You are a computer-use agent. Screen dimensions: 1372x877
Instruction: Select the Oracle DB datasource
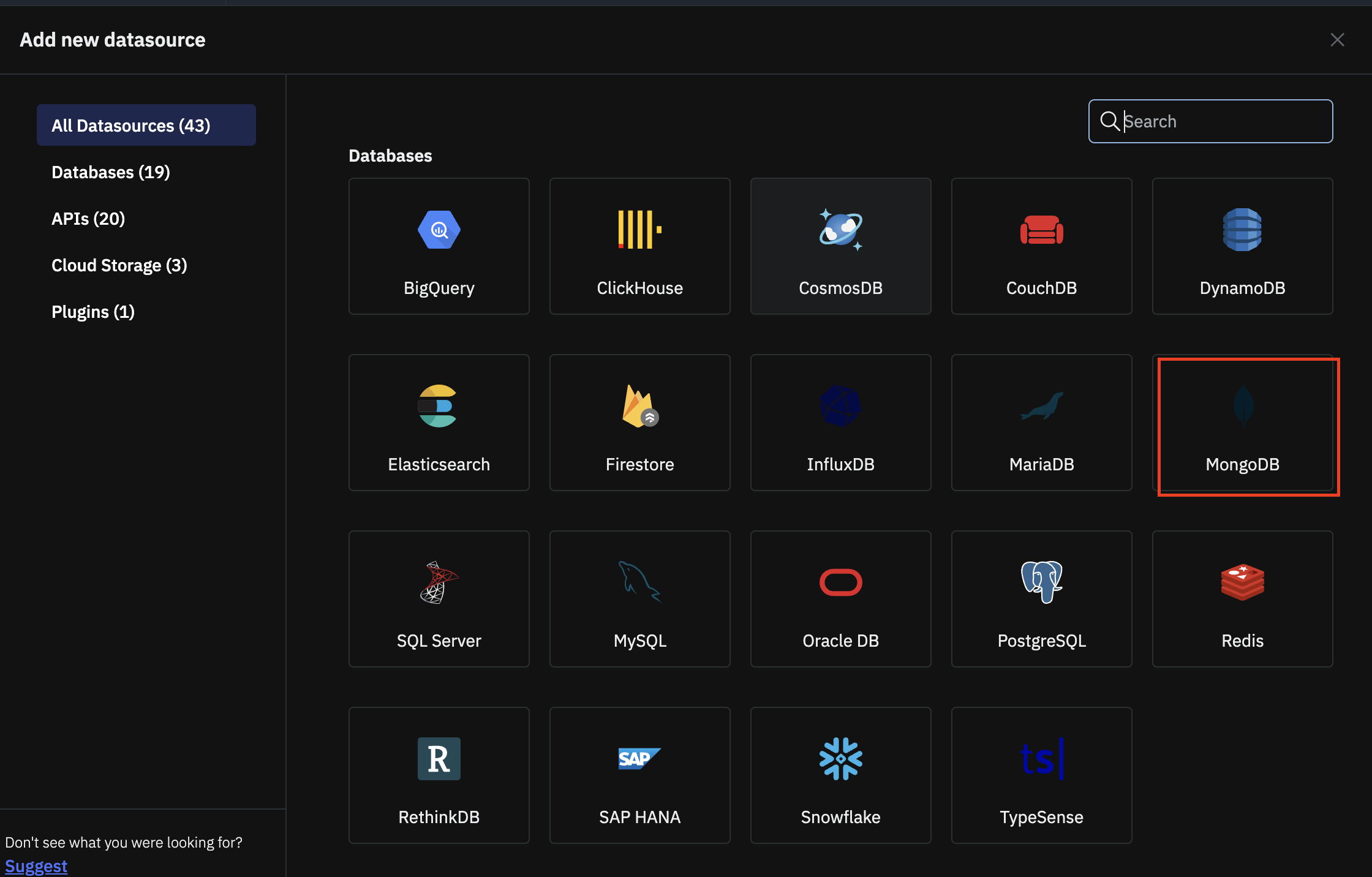tap(840, 599)
